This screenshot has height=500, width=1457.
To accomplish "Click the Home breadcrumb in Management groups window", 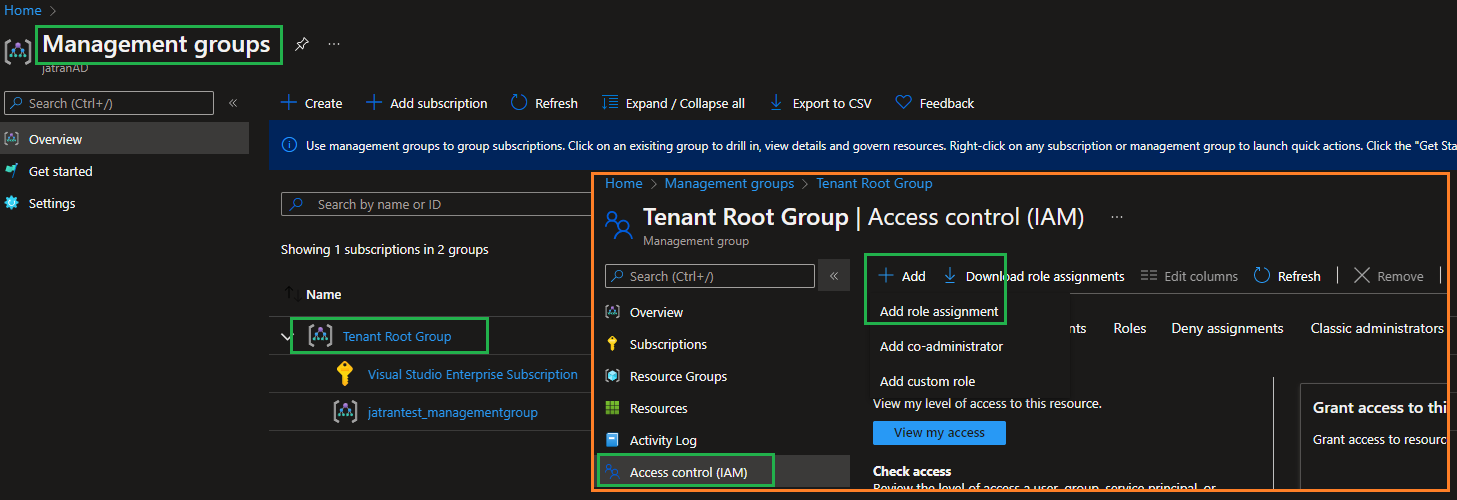I will pyautogui.click(x=23, y=10).
